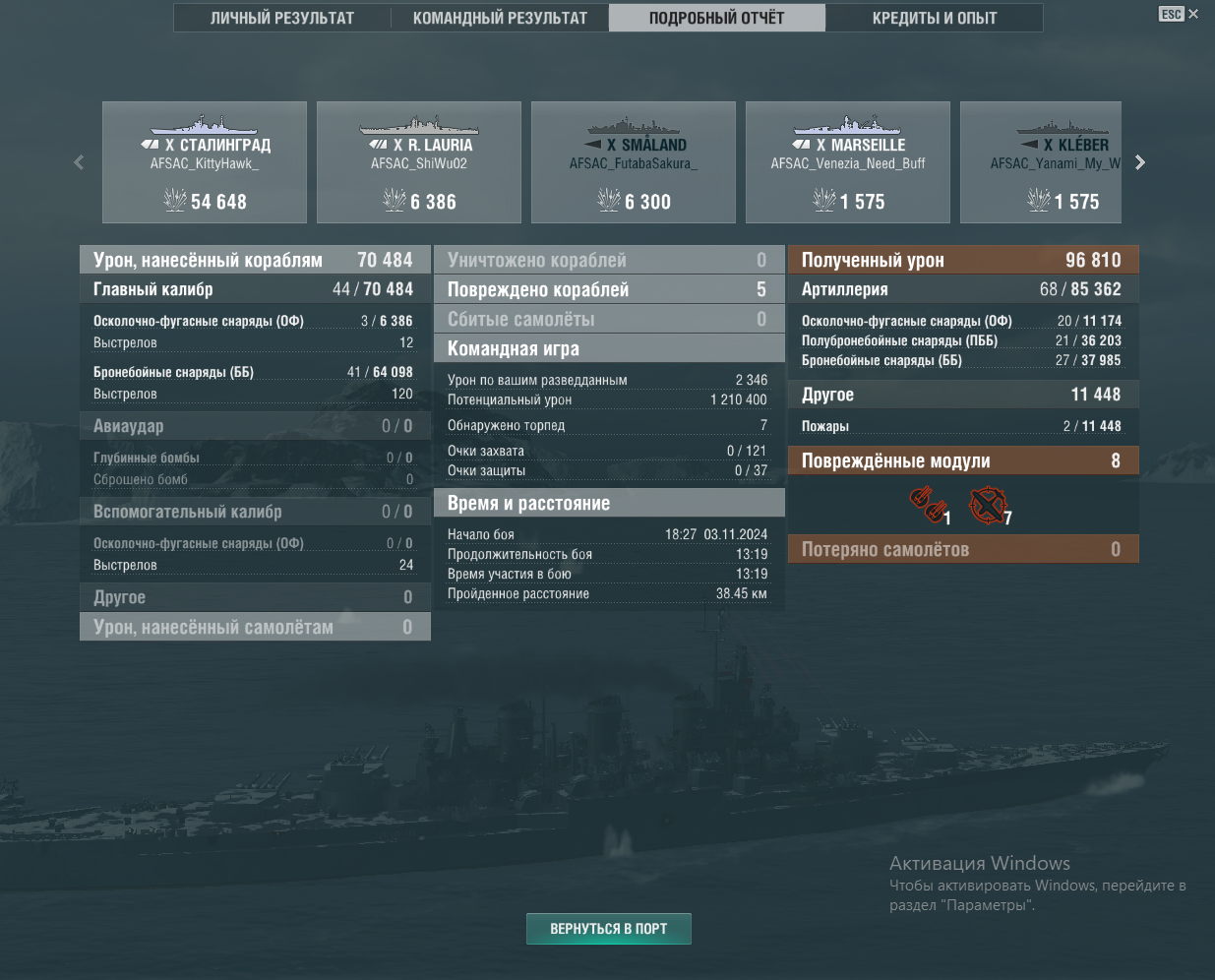Click the damage icon beside 6 386
The image size is (1215, 980).
[395, 201]
